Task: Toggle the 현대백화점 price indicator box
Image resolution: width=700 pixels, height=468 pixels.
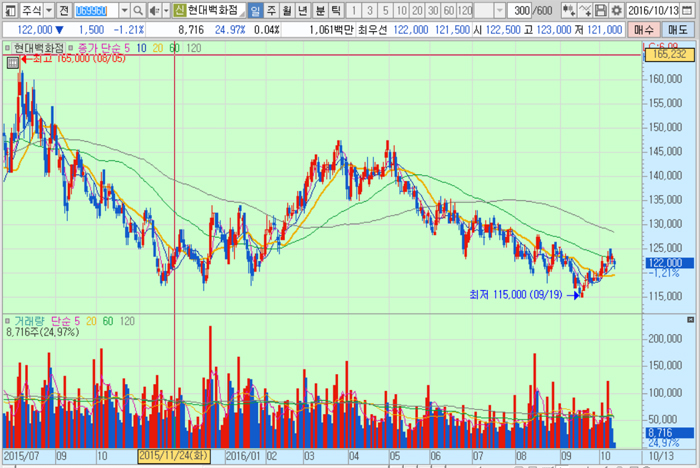Action: 8,48
